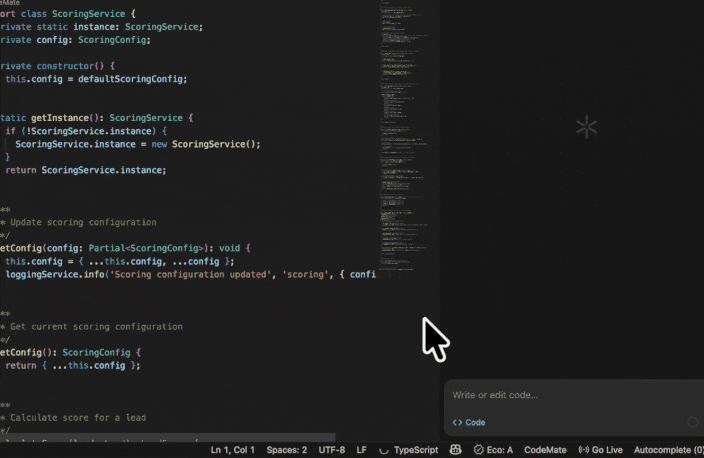The width and height of the screenshot is (704, 458).
Task: Click the code minimap overview
Action: click(404, 135)
